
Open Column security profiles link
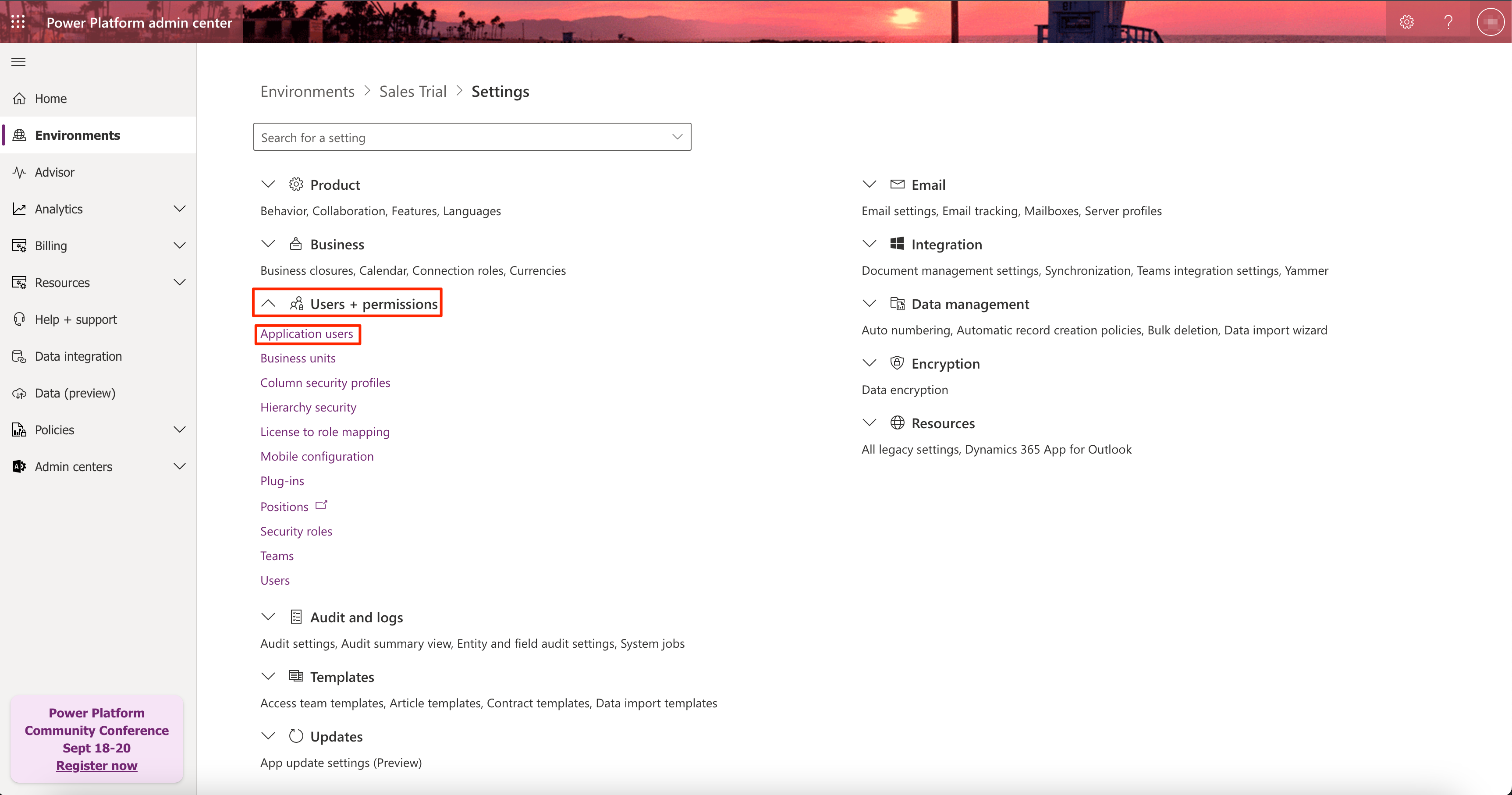click(325, 383)
